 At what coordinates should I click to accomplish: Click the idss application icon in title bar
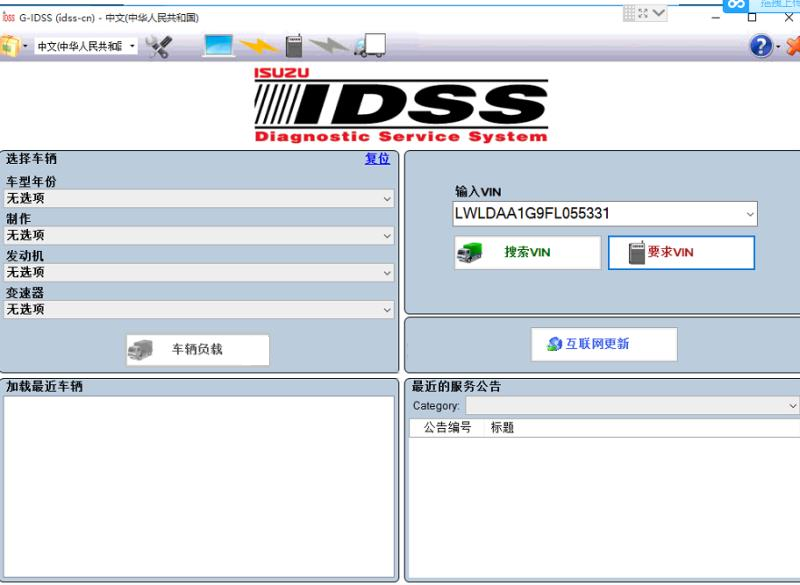point(8,17)
